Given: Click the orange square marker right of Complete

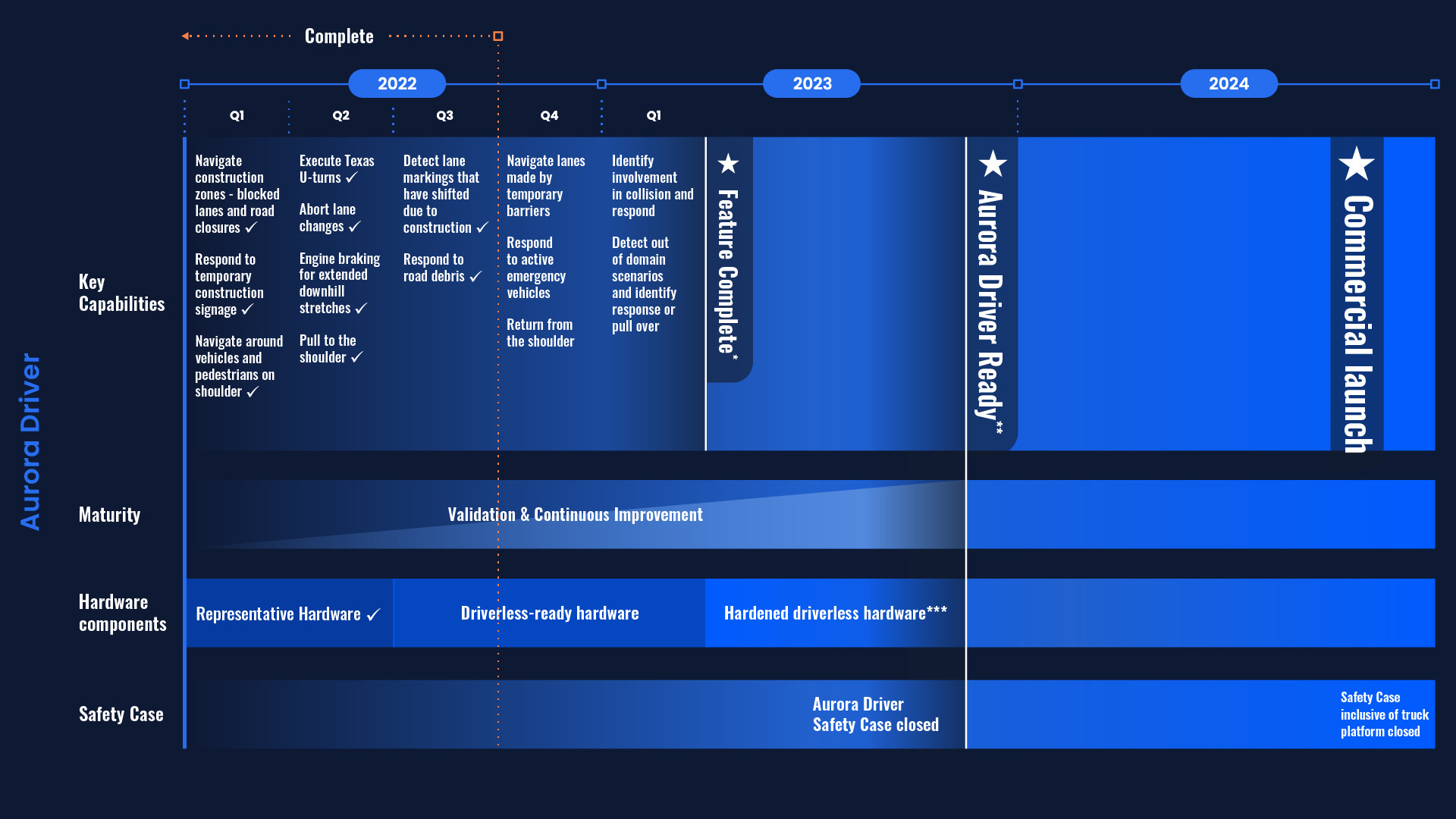Looking at the screenshot, I should coord(498,36).
